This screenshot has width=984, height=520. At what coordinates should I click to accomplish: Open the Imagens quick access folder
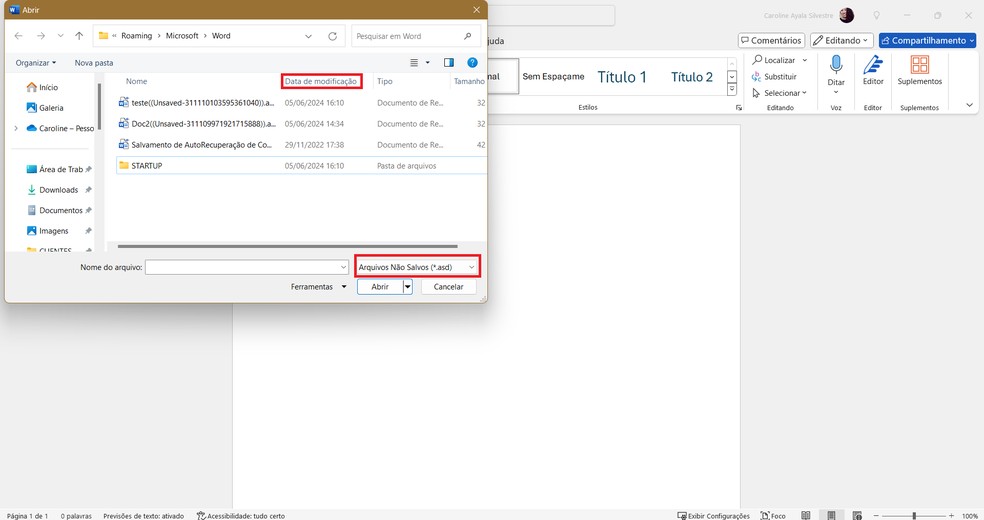(x=48, y=231)
